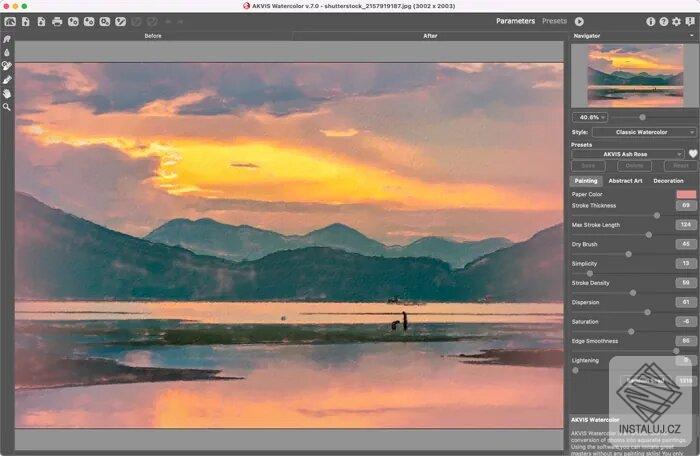Viewport: 700px width, 456px height.
Task: Click the Delete preset button
Action: pyautogui.click(x=634, y=166)
